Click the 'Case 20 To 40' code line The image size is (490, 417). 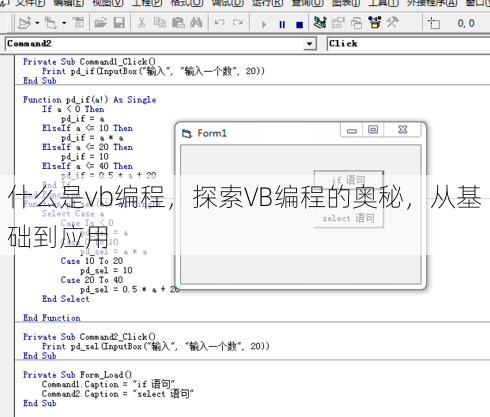pyautogui.click(x=92, y=280)
